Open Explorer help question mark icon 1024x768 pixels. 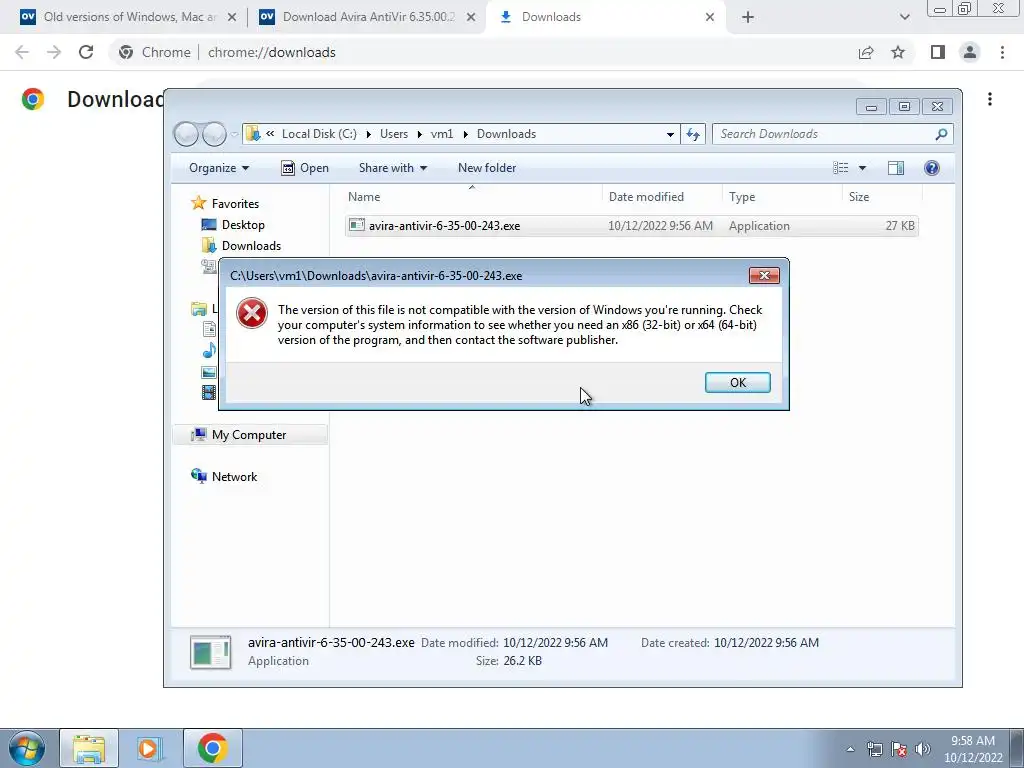coord(932,168)
